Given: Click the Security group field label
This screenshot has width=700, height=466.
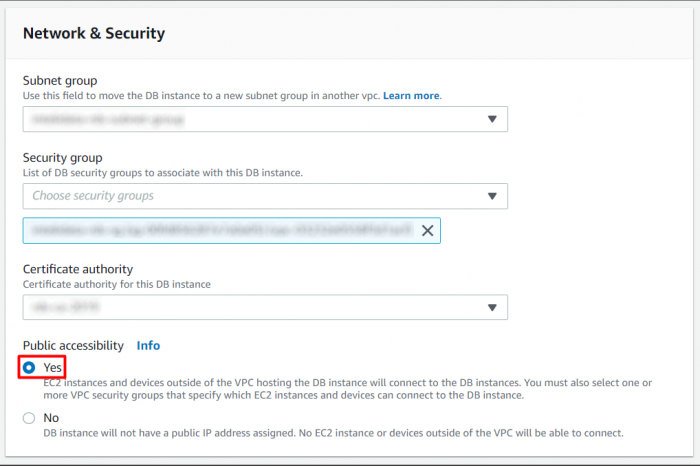Looking at the screenshot, I should pyautogui.click(x=62, y=158).
